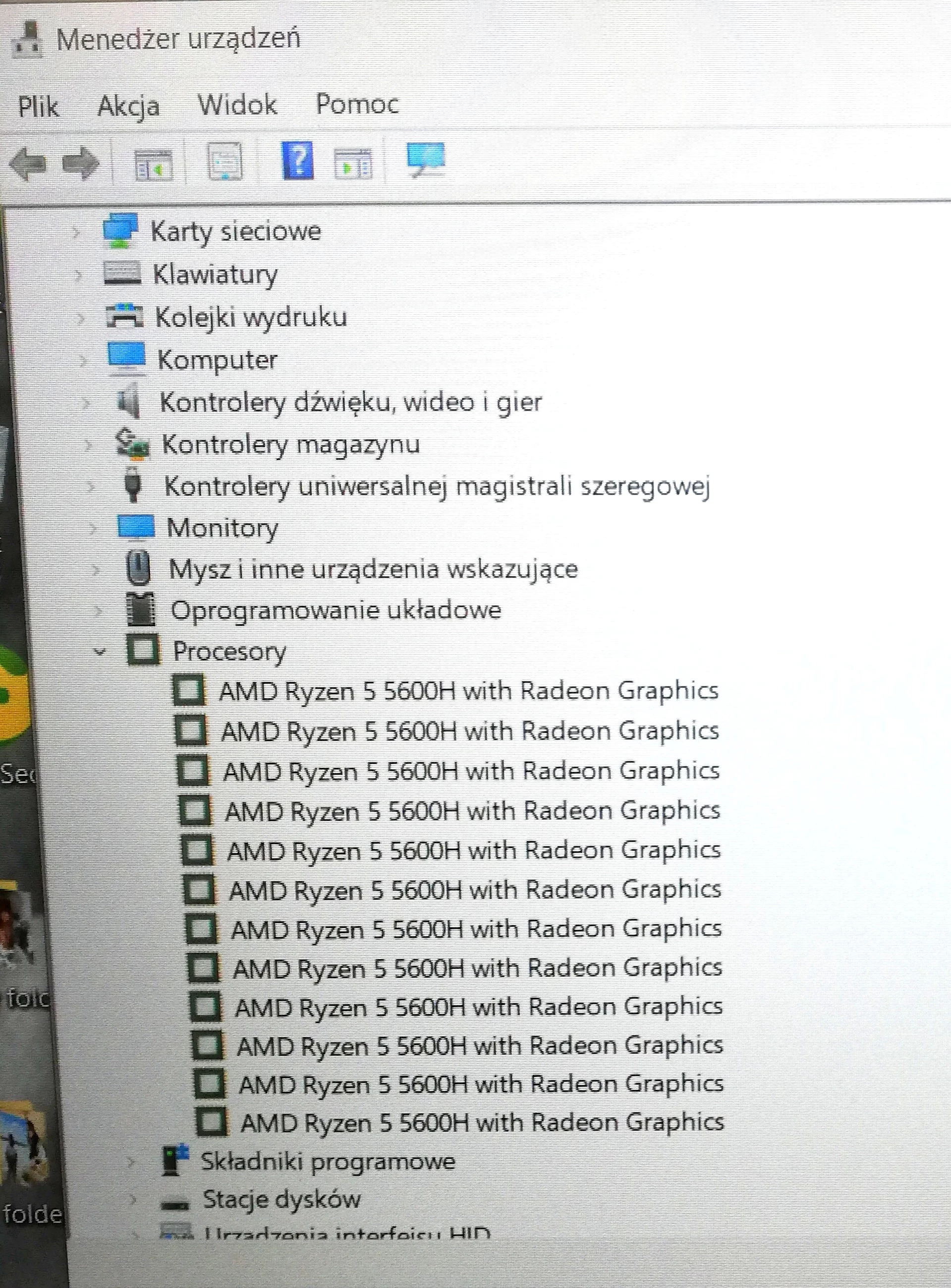Image resolution: width=951 pixels, height=1288 pixels.
Task: Select the Kolejki wydruku printer icon
Action: tap(124, 317)
